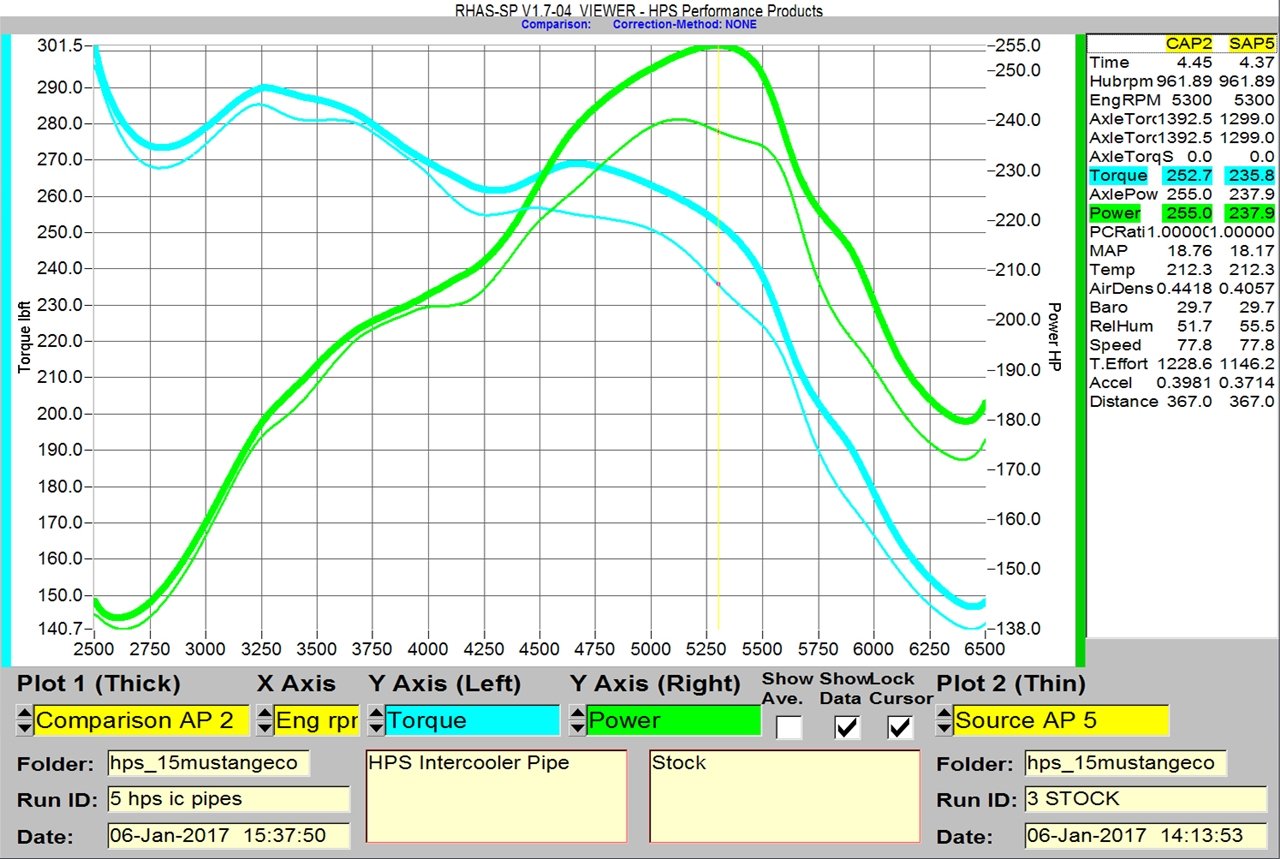Click the Hubrpm row in data table
This screenshot has width=1280, height=859.
[x=1181, y=81]
